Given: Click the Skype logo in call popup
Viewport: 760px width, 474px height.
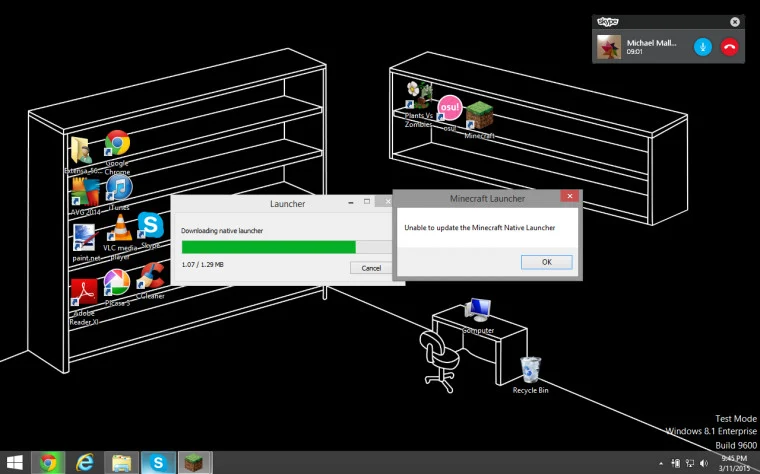Looking at the screenshot, I should tap(608, 22).
